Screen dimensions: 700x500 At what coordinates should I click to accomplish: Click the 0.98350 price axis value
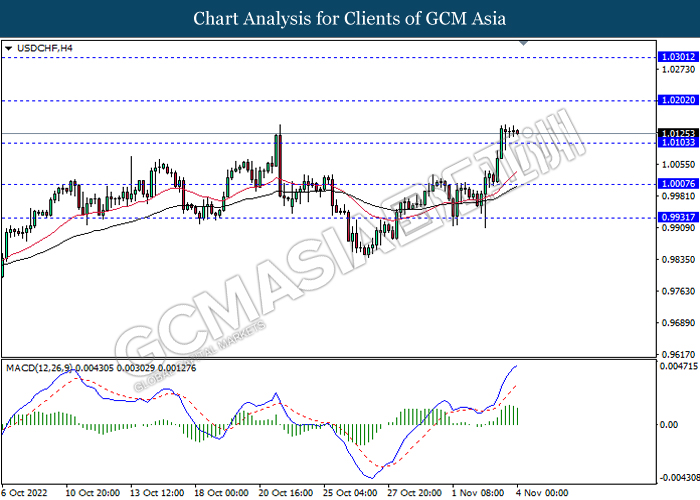[x=678, y=259]
